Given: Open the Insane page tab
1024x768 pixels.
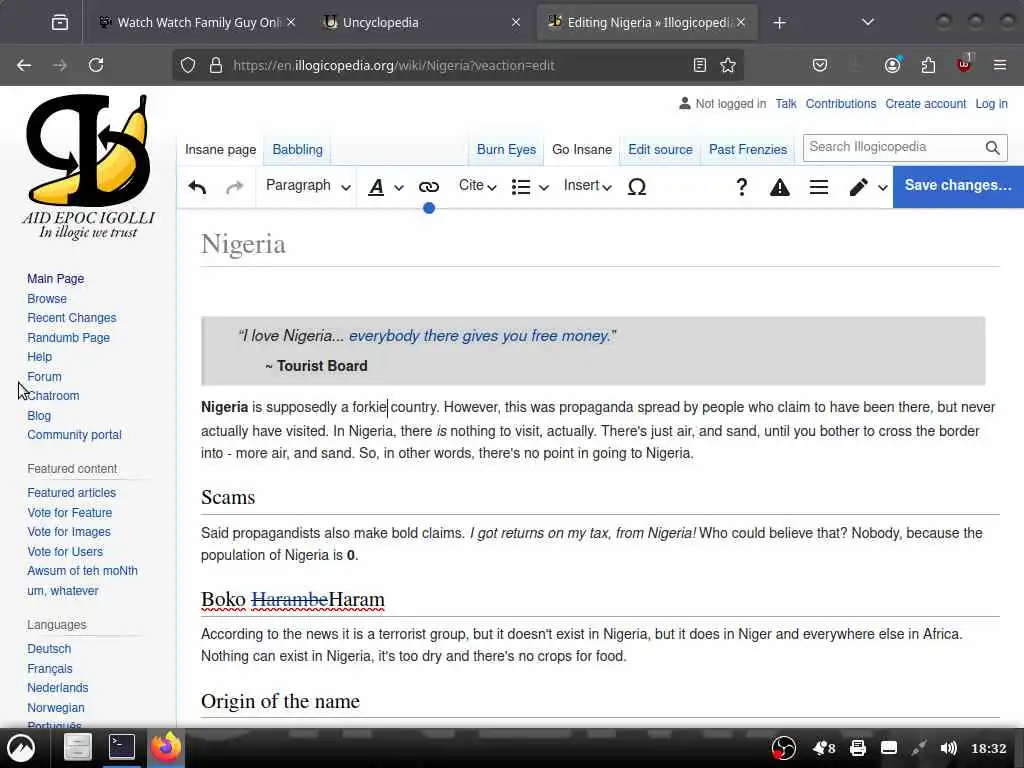Looking at the screenshot, I should (x=220, y=150).
